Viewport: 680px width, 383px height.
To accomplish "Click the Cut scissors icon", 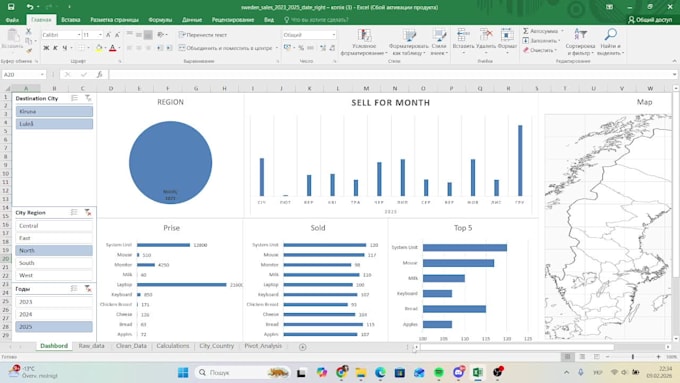I will pyautogui.click(x=29, y=31).
